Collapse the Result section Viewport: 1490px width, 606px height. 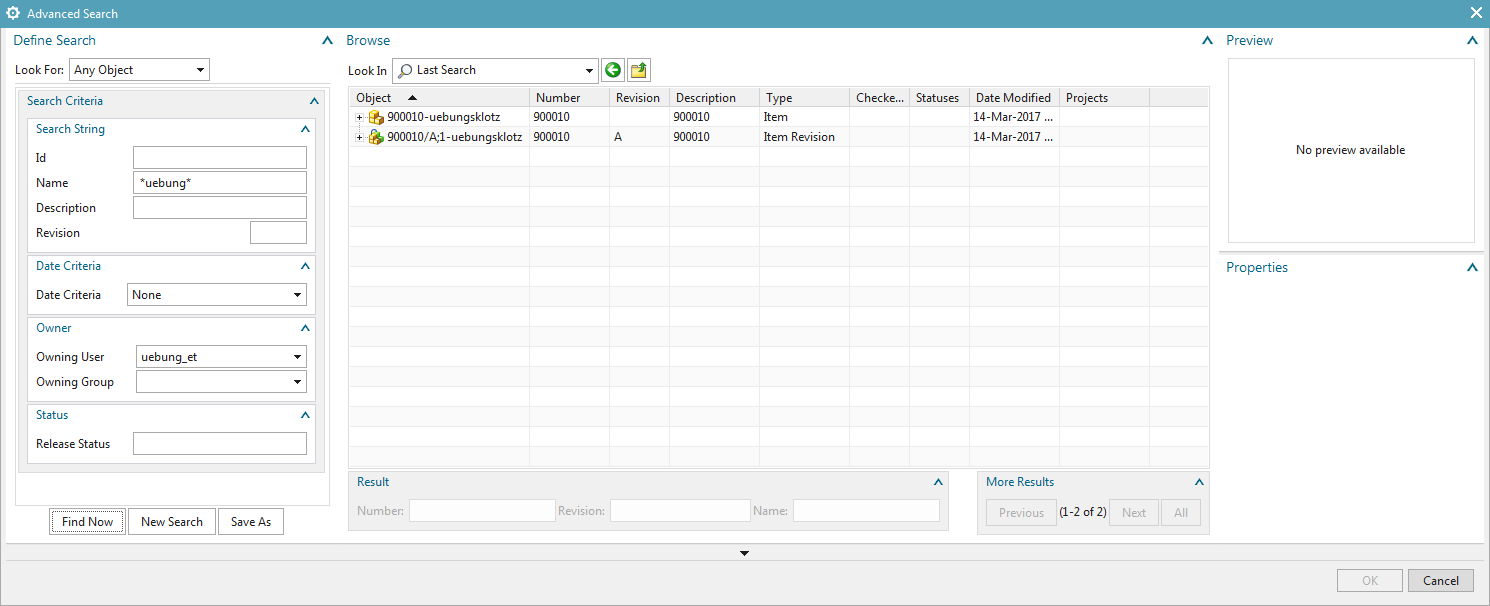pyautogui.click(x=938, y=482)
